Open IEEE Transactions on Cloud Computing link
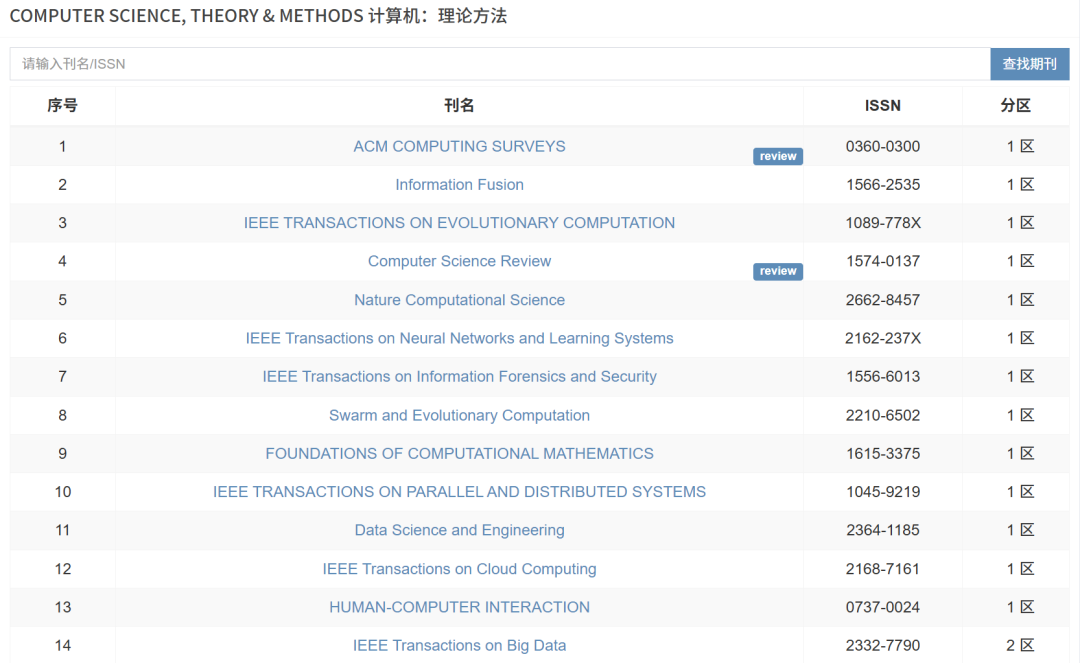This screenshot has height=663, width=1080. point(459,569)
